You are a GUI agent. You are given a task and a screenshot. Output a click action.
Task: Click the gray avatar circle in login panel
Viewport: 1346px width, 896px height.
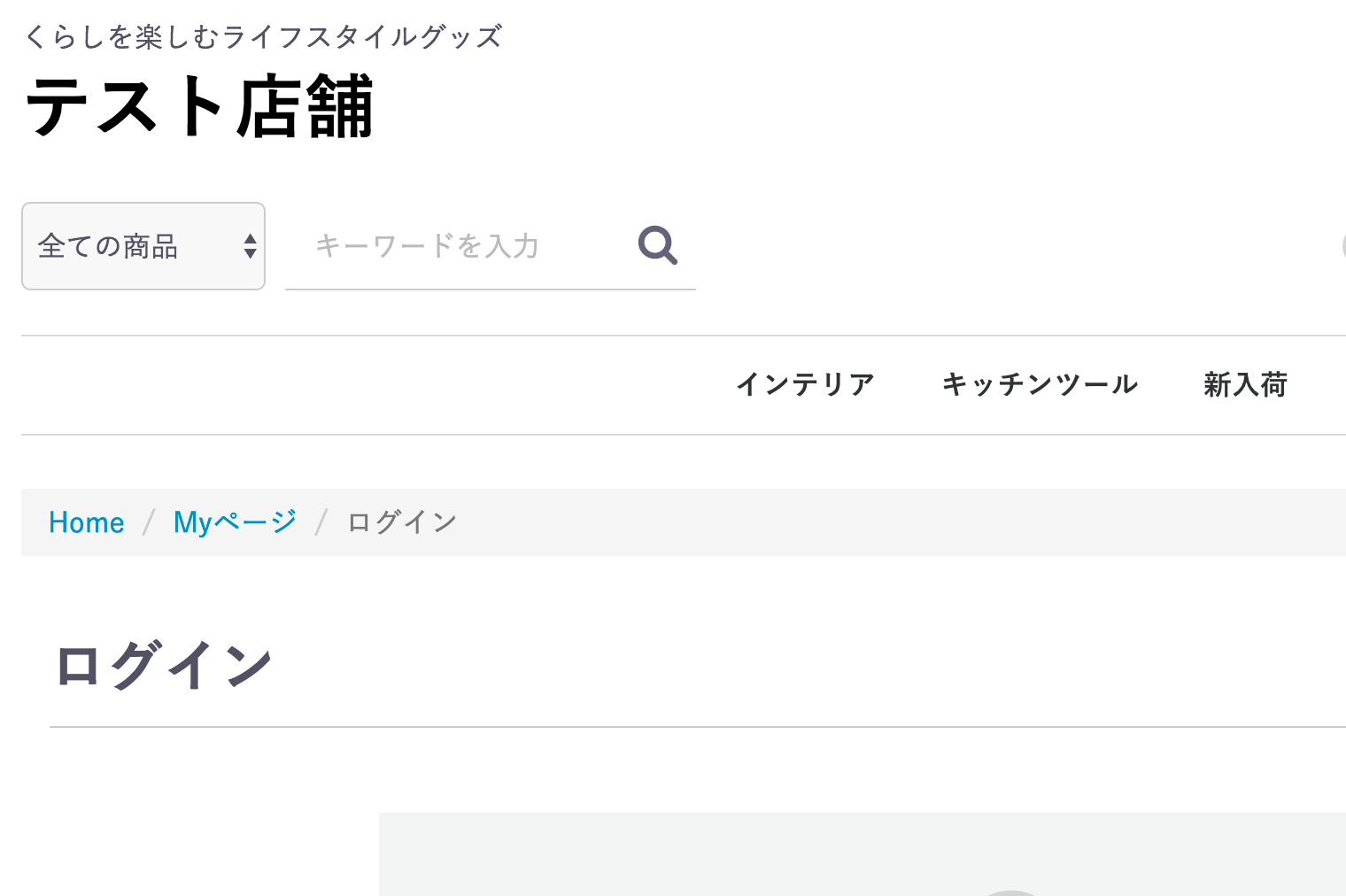click(1011, 892)
